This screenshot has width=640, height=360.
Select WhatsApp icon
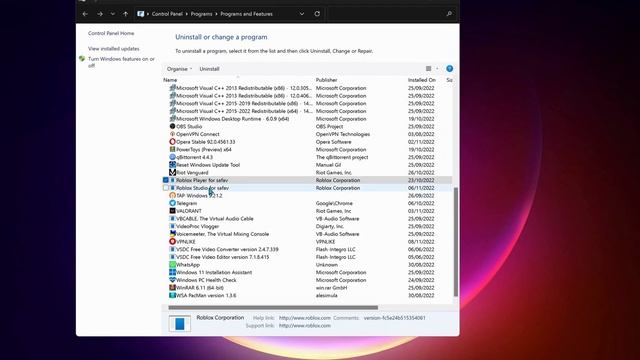[x=172, y=264]
